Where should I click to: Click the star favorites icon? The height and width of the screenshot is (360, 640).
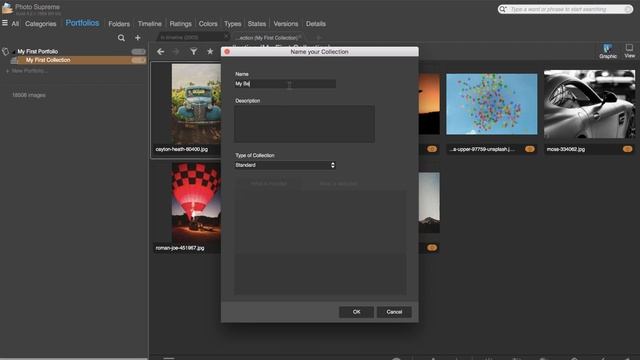(x=210, y=51)
